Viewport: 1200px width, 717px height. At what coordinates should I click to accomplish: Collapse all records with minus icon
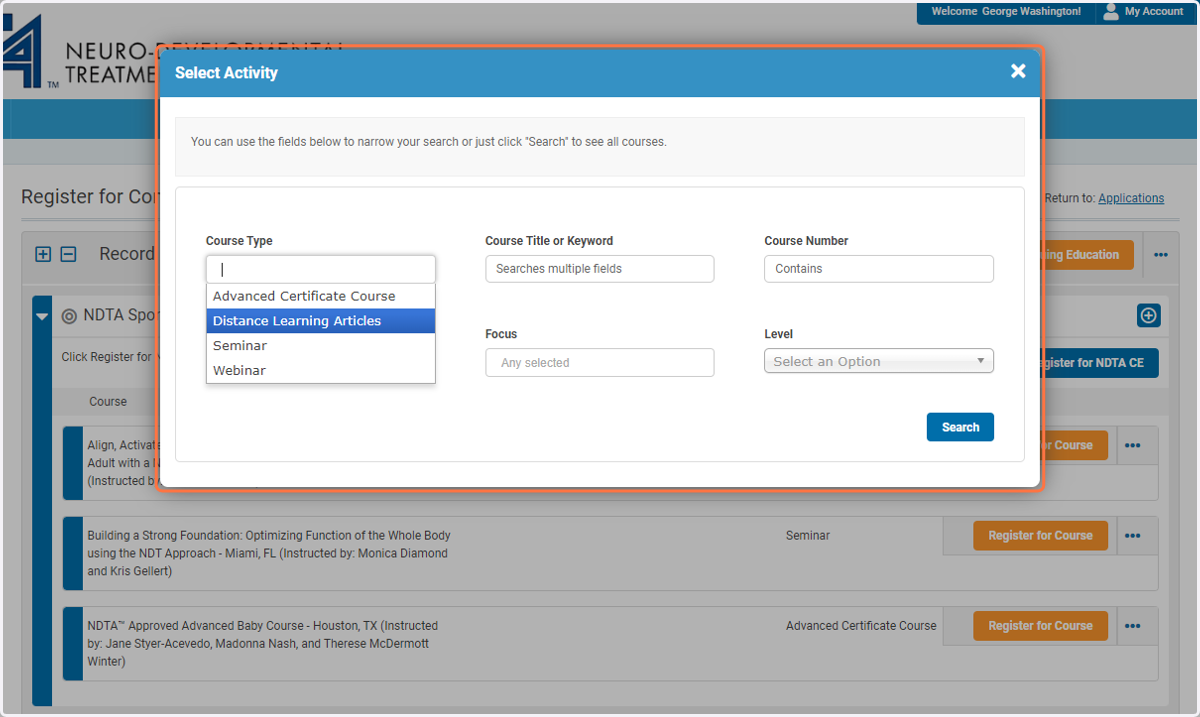[68, 254]
